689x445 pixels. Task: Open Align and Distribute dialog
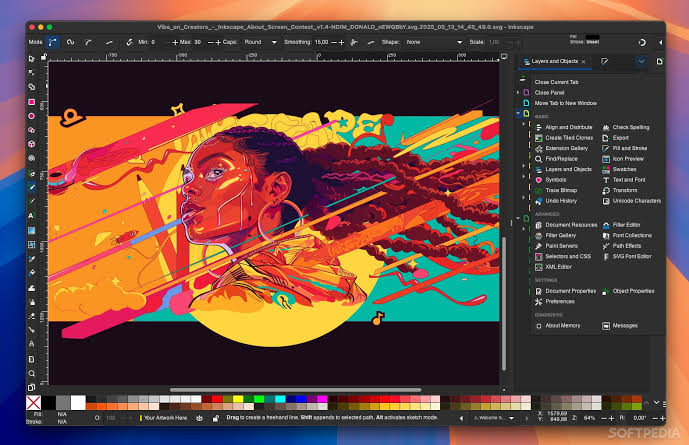pos(564,127)
